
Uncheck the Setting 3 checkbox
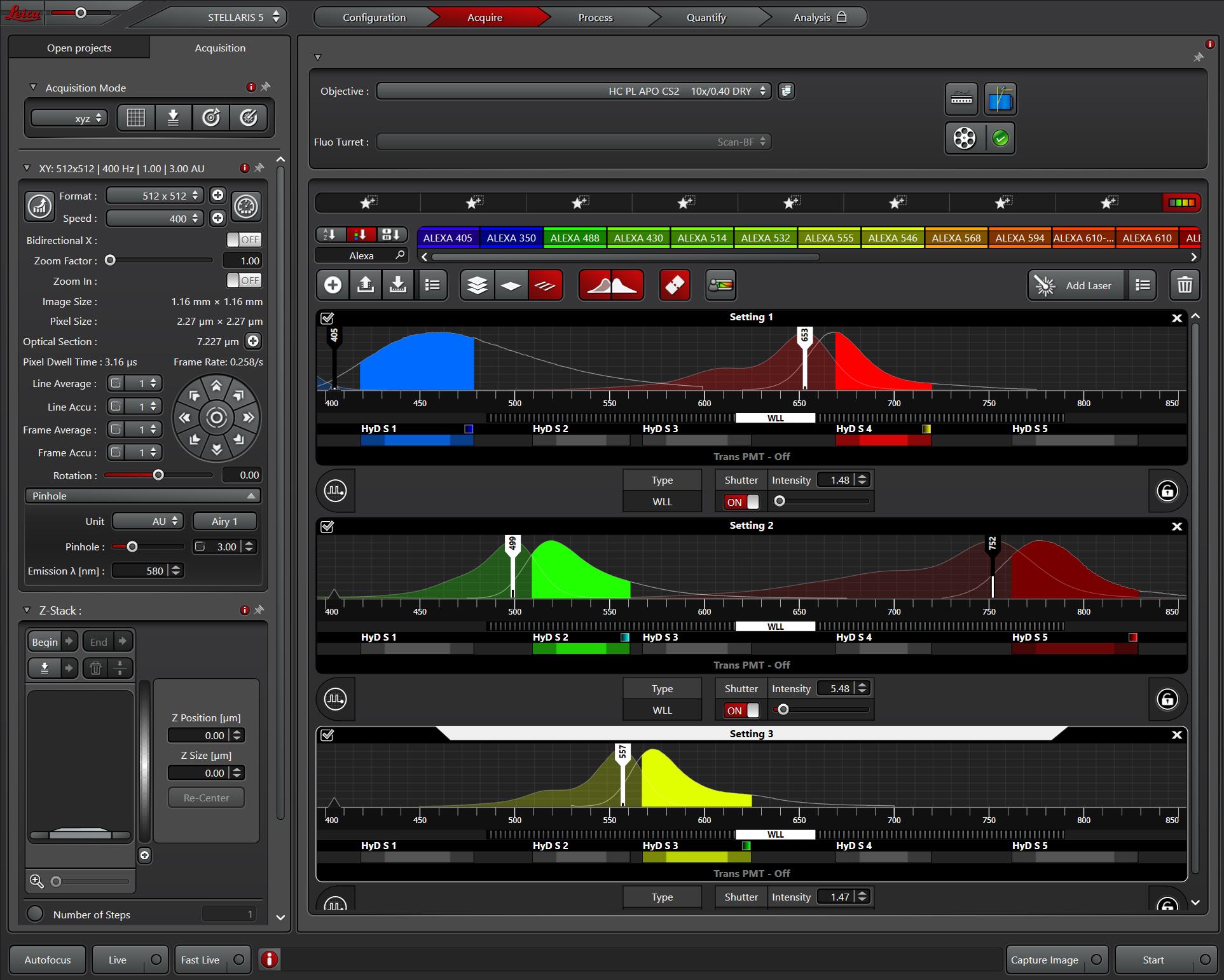[327, 735]
